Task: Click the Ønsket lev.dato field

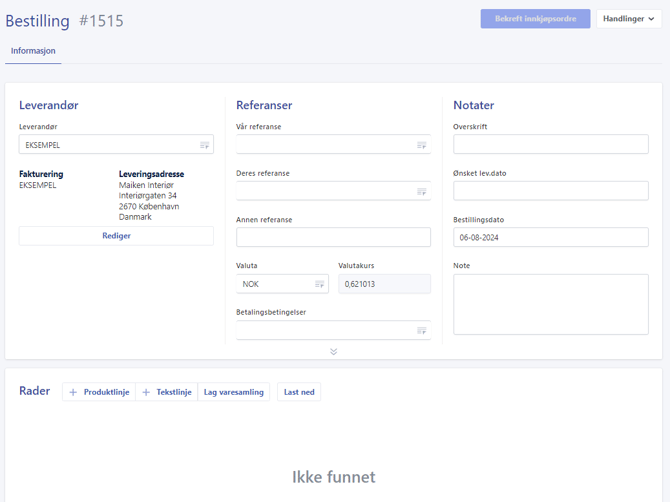Action: 551,191
